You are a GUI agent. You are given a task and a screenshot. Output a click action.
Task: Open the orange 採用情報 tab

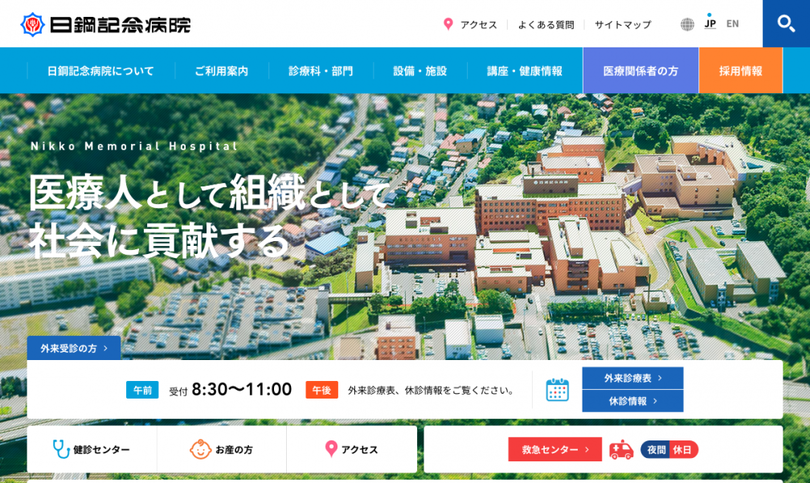click(x=740, y=71)
